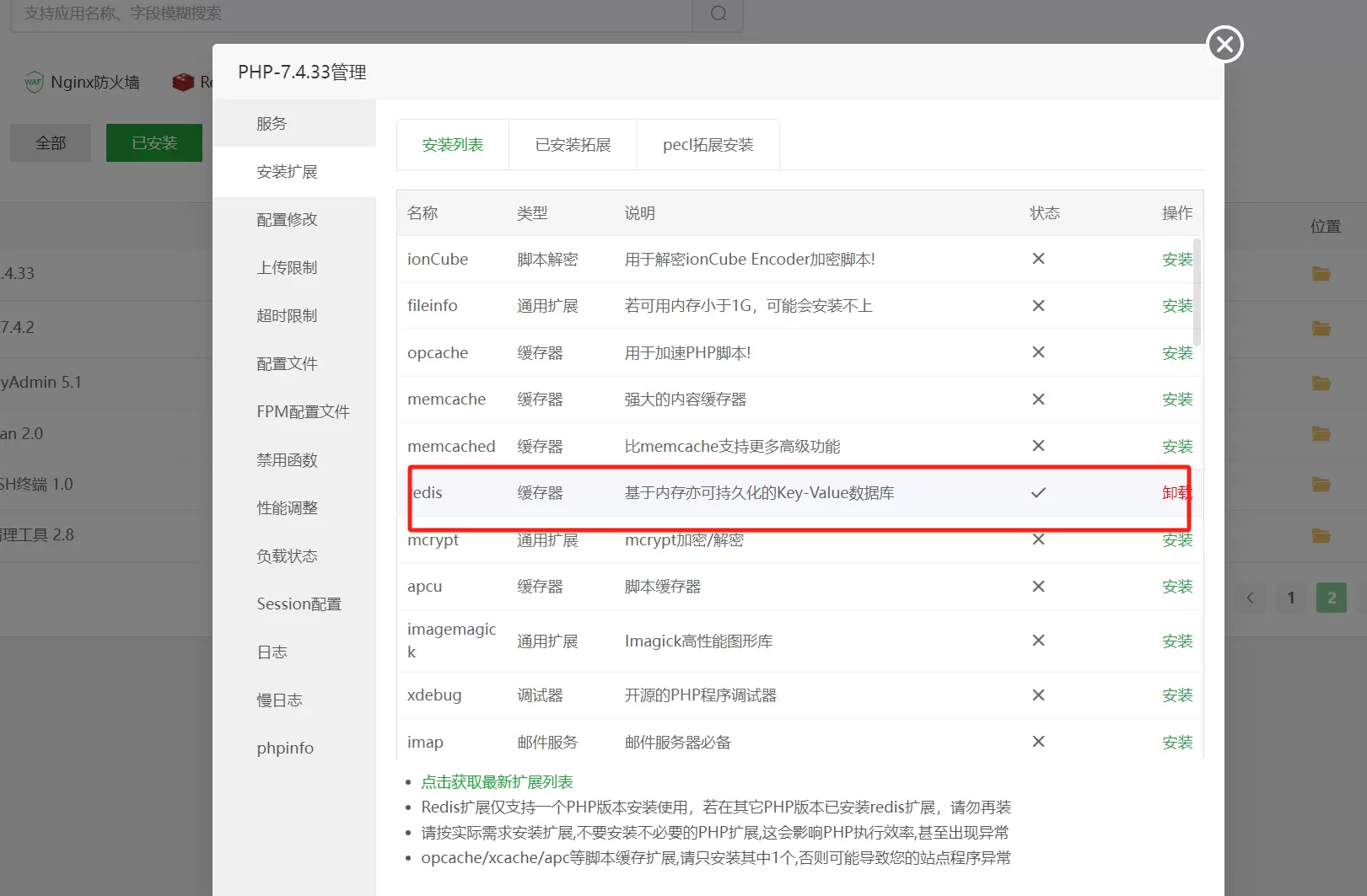Screen dimensions: 1367x896
Task: Open folder icon in the 7.4.2 row
Action: tap(1321, 328)
